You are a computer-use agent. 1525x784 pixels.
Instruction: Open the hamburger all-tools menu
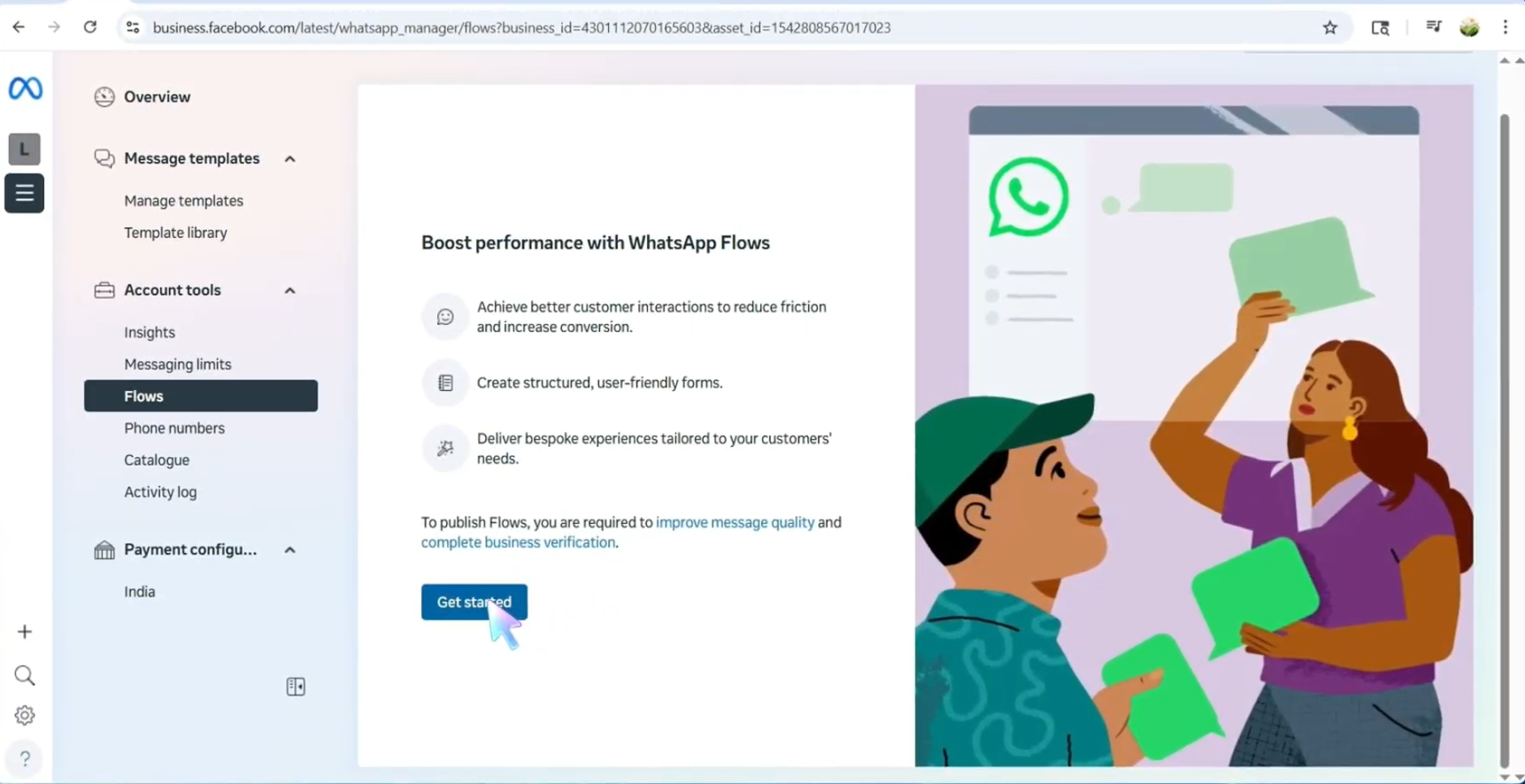pos(25,193)
